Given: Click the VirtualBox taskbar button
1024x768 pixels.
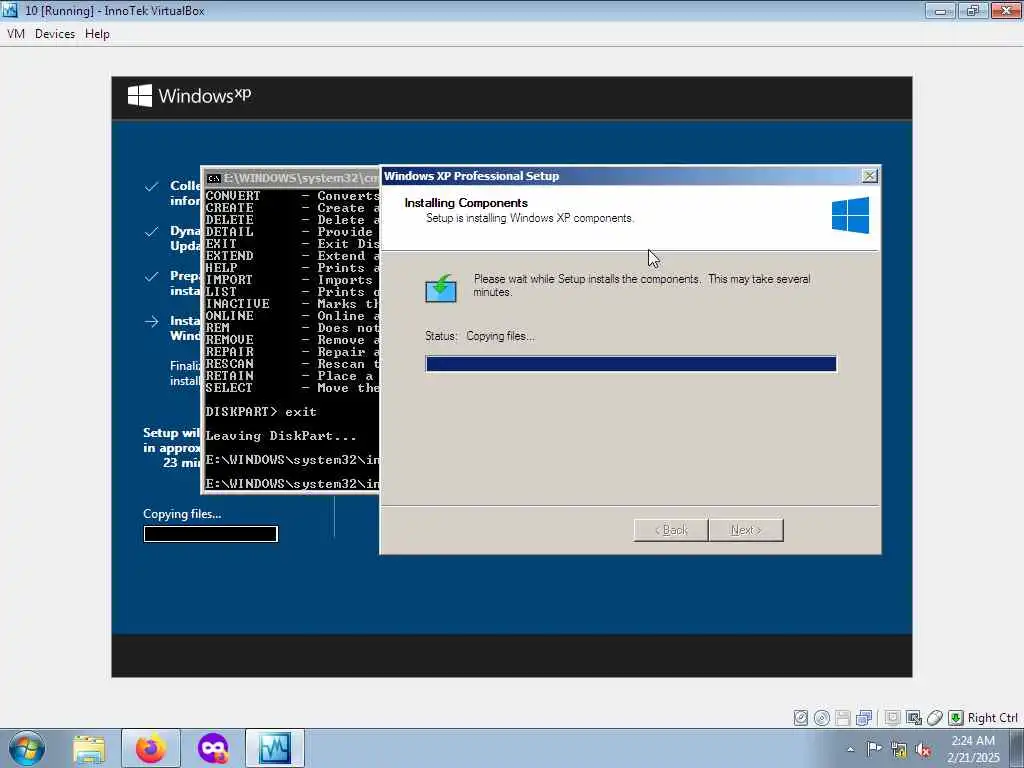Looking at the screenshot, I should (x=274, y=748).
